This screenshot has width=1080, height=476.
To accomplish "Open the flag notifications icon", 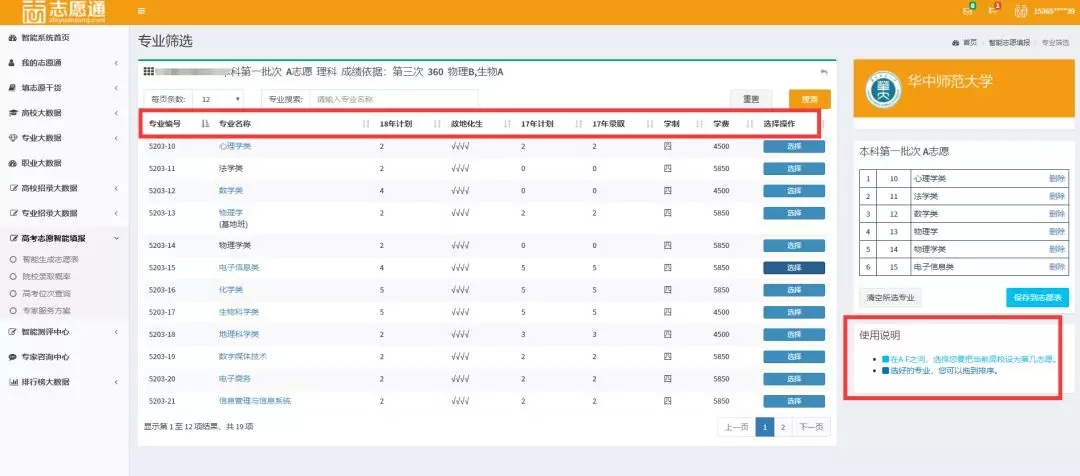I will pyautogui.click(x=992, y=11).
